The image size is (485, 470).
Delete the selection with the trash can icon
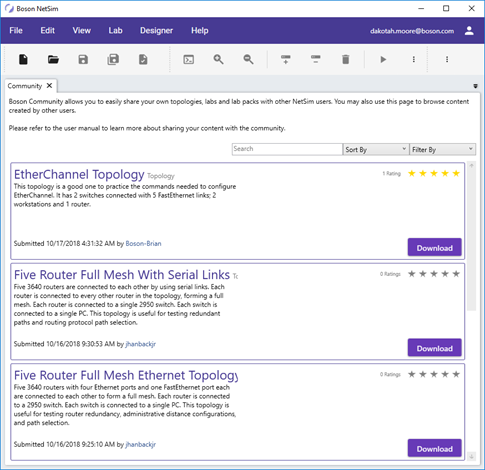[x=346, y=60]
